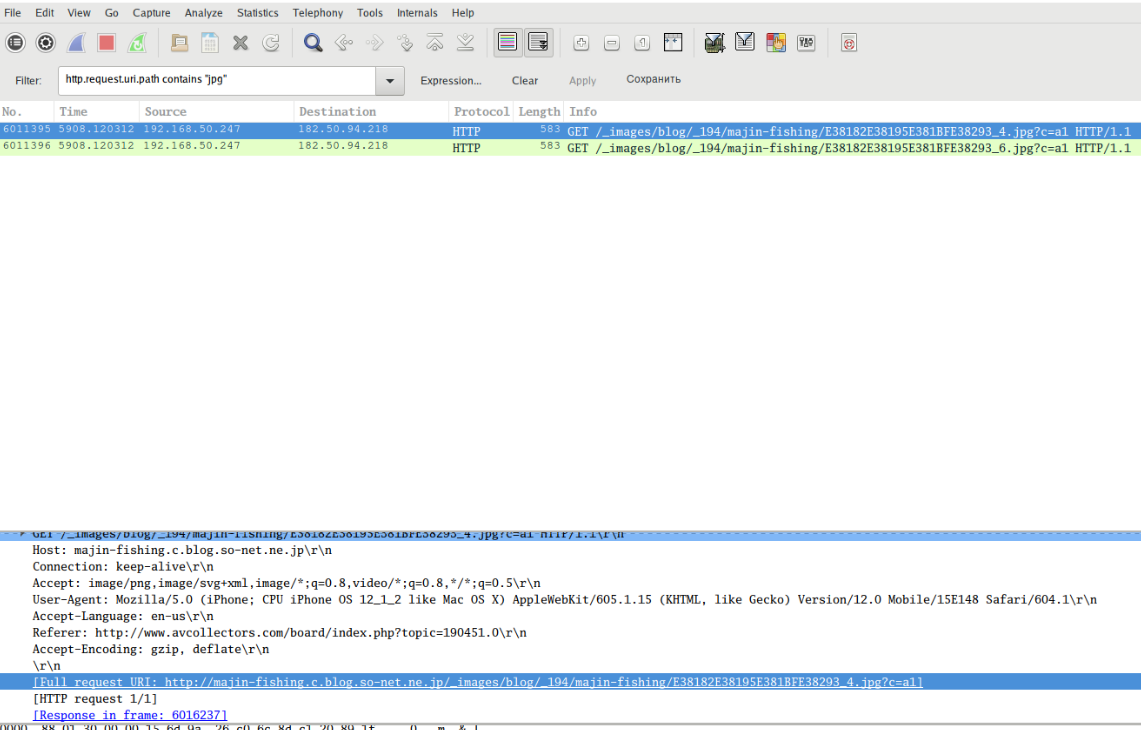Screen dimensions: 1141x730
Task: Open the Statistics menu
Action: pos(257,13)
